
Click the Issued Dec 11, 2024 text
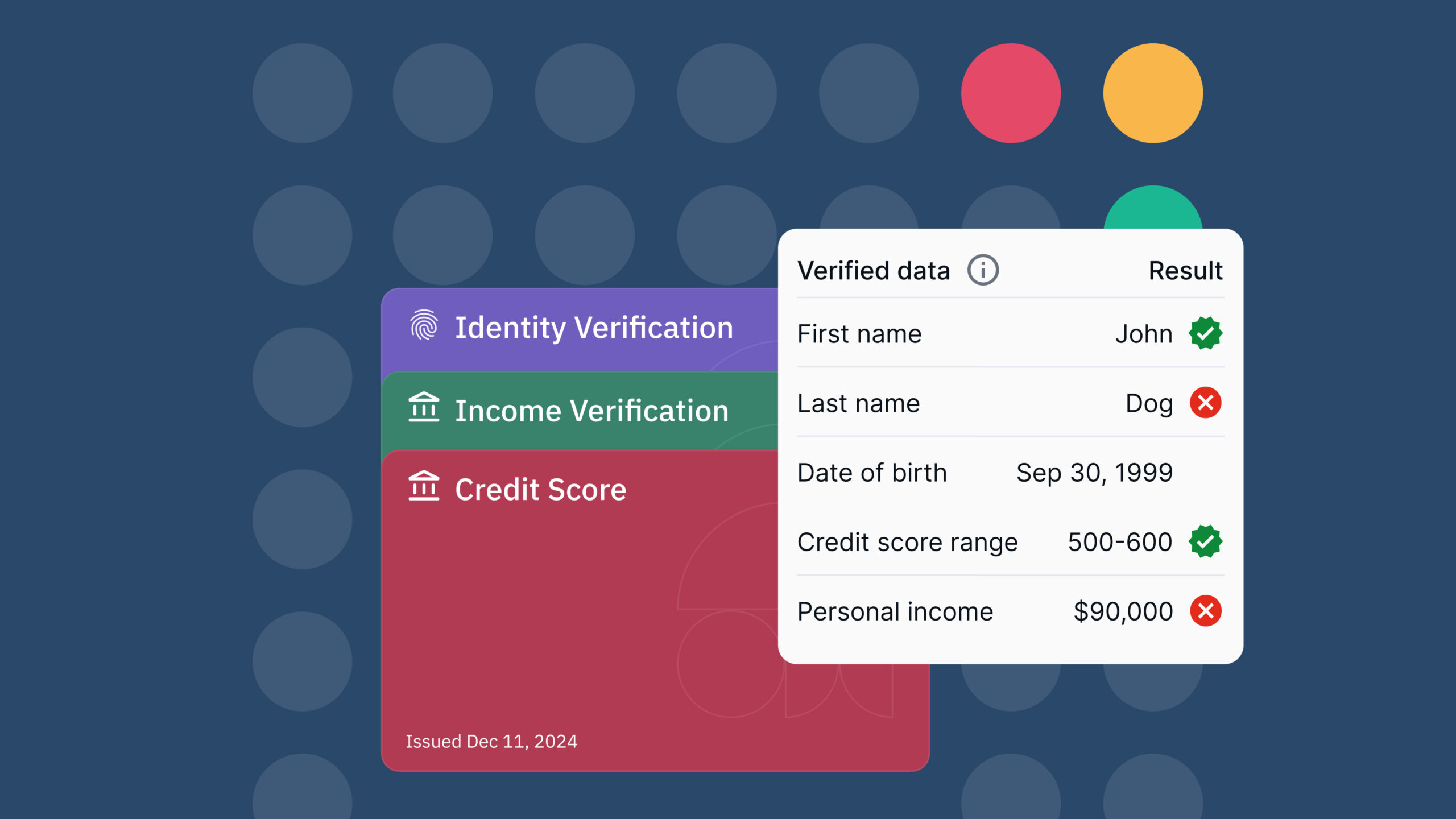click(491, 742)
